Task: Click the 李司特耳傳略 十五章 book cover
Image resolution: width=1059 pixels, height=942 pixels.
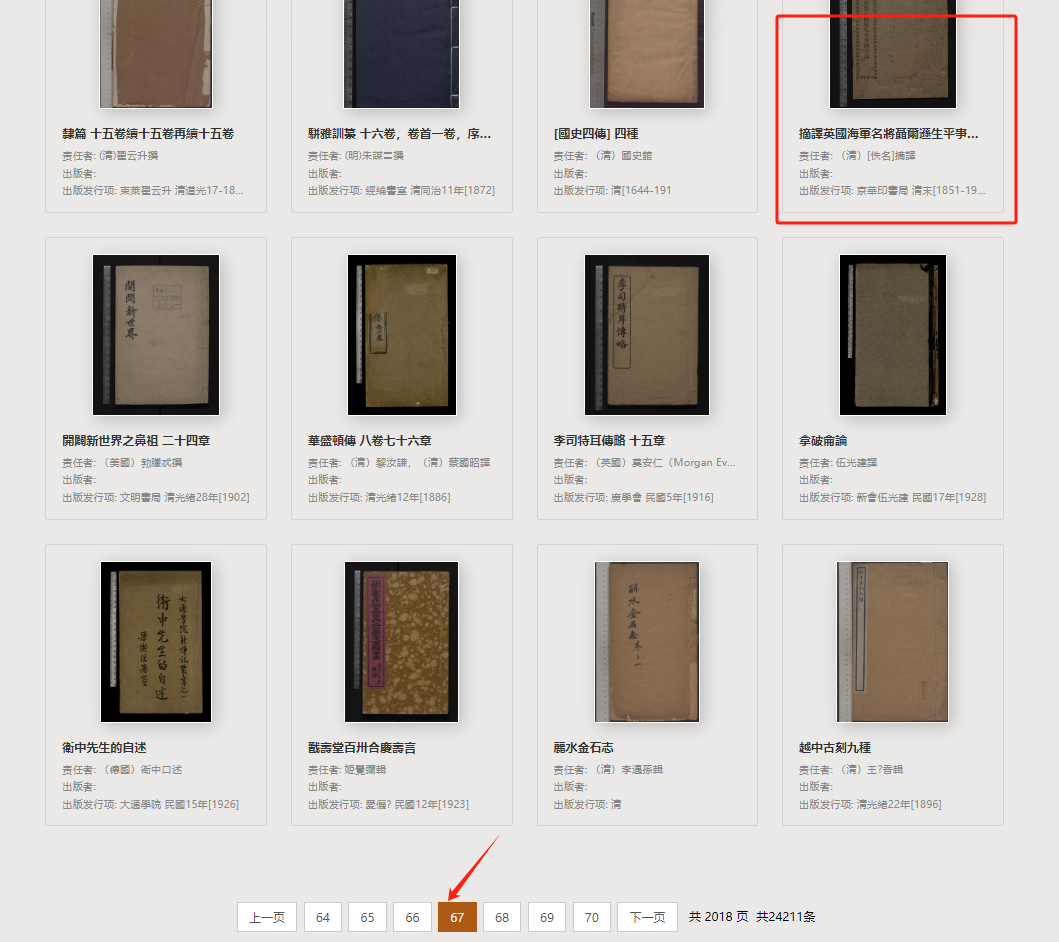Action: (647, 335)
